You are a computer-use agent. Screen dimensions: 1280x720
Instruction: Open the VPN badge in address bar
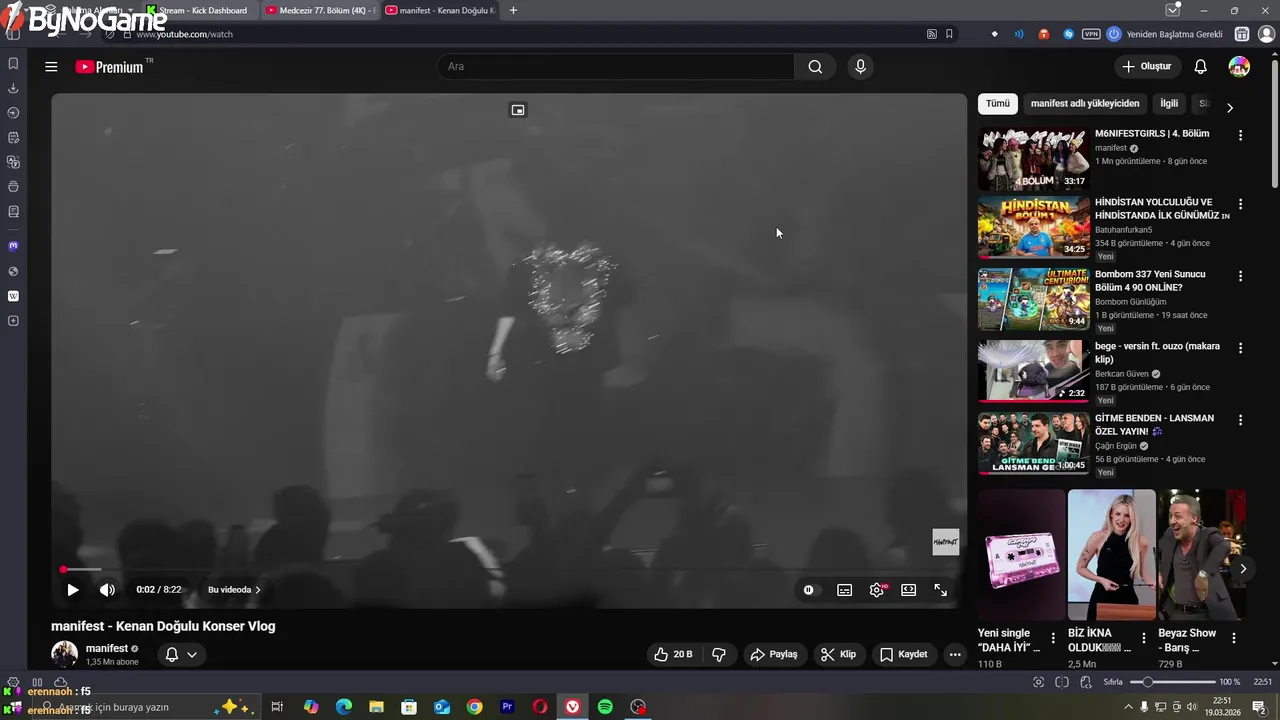1091,34
